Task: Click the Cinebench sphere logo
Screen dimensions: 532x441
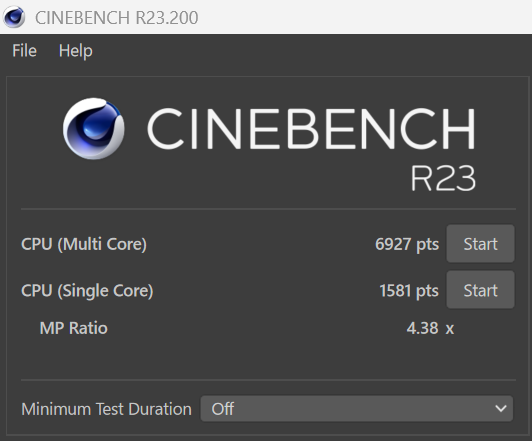Action: 93,129
